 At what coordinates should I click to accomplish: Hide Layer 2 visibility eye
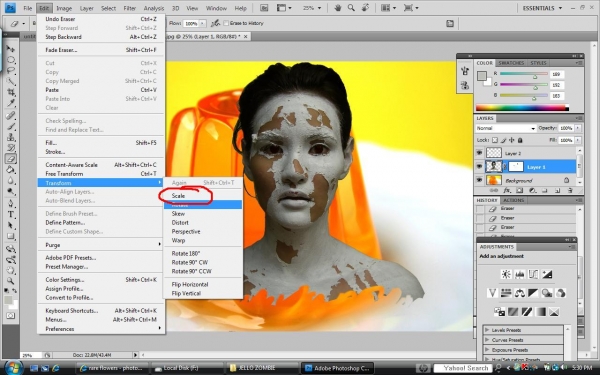coord(479,153)
